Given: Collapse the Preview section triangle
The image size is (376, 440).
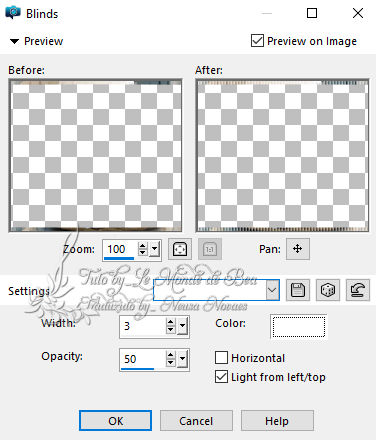Looking at the screenshot, I should pos(14,41).
